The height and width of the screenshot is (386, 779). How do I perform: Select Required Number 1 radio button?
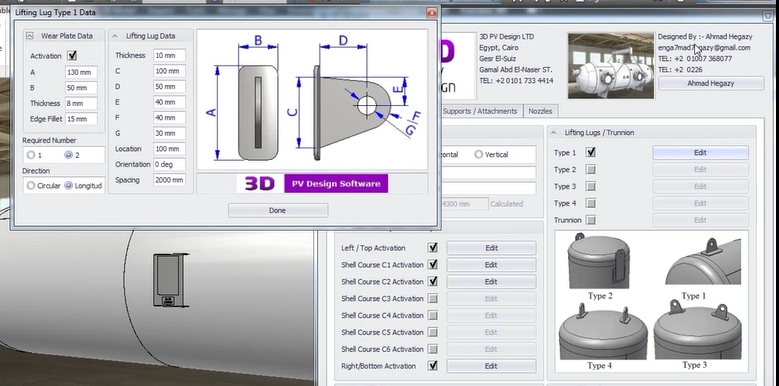[x=31, y=155]
